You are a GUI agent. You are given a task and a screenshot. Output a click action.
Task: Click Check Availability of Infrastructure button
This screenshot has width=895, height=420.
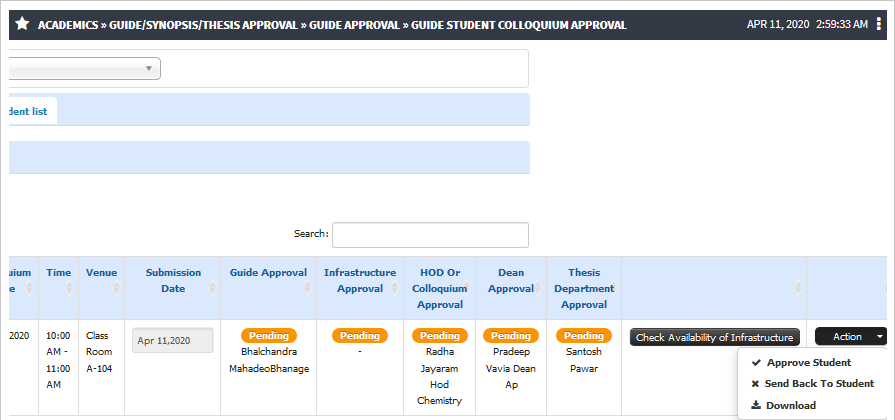click(x=715, y=337)
